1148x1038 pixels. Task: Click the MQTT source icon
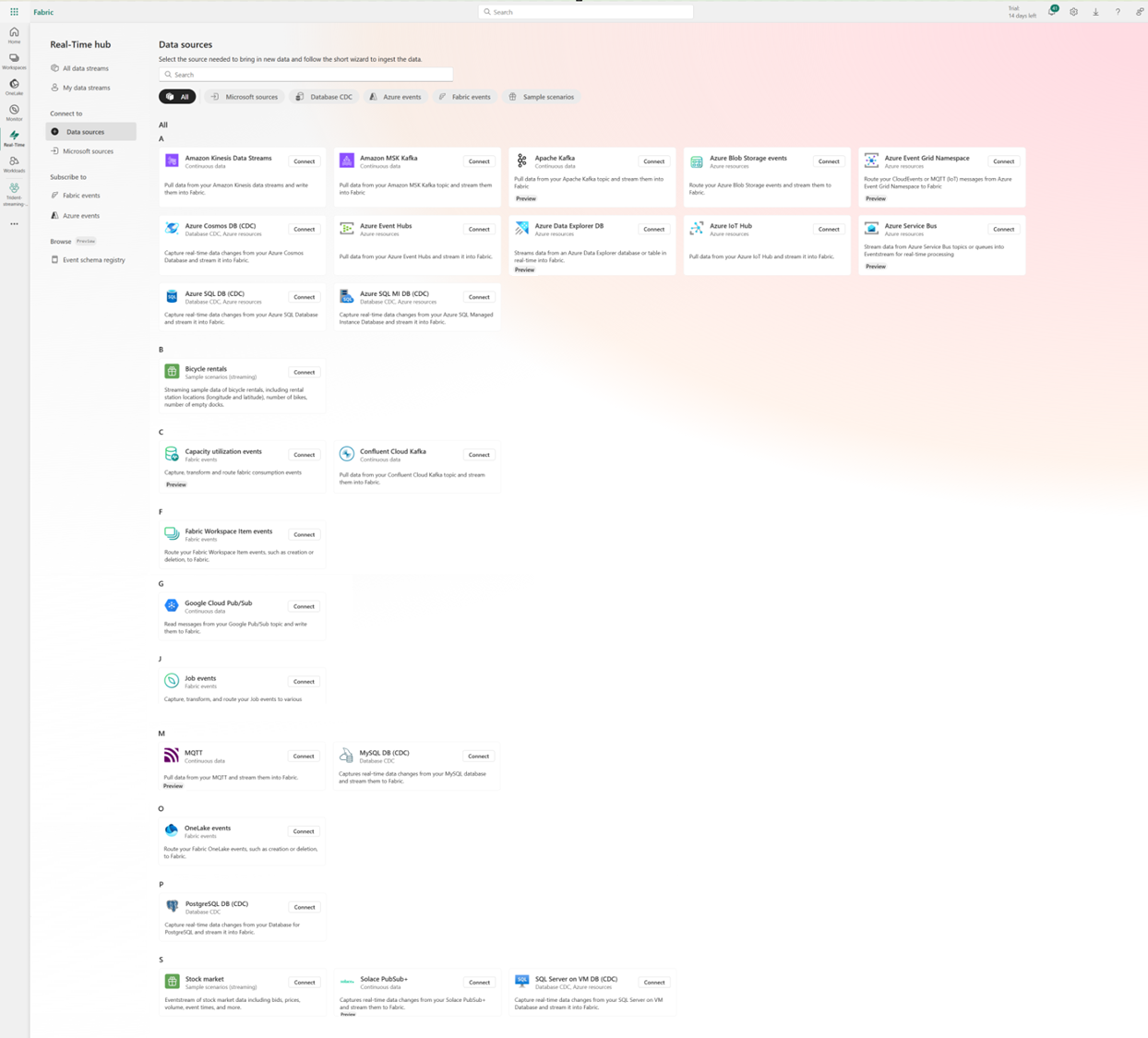click(x=172, y=756)
